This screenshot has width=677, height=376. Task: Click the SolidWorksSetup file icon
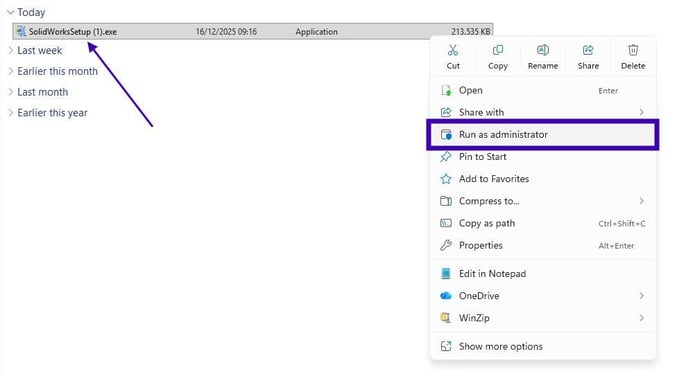[x=21, y=32]
